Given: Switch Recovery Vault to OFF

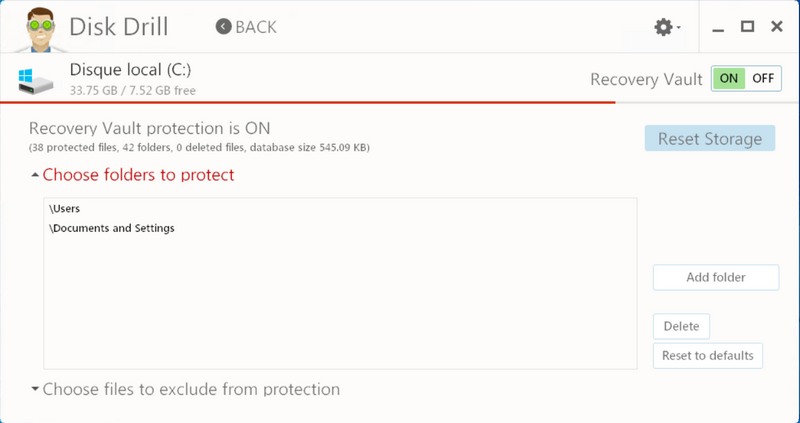Looking at the screenshot, I should [x=763, y=79].
